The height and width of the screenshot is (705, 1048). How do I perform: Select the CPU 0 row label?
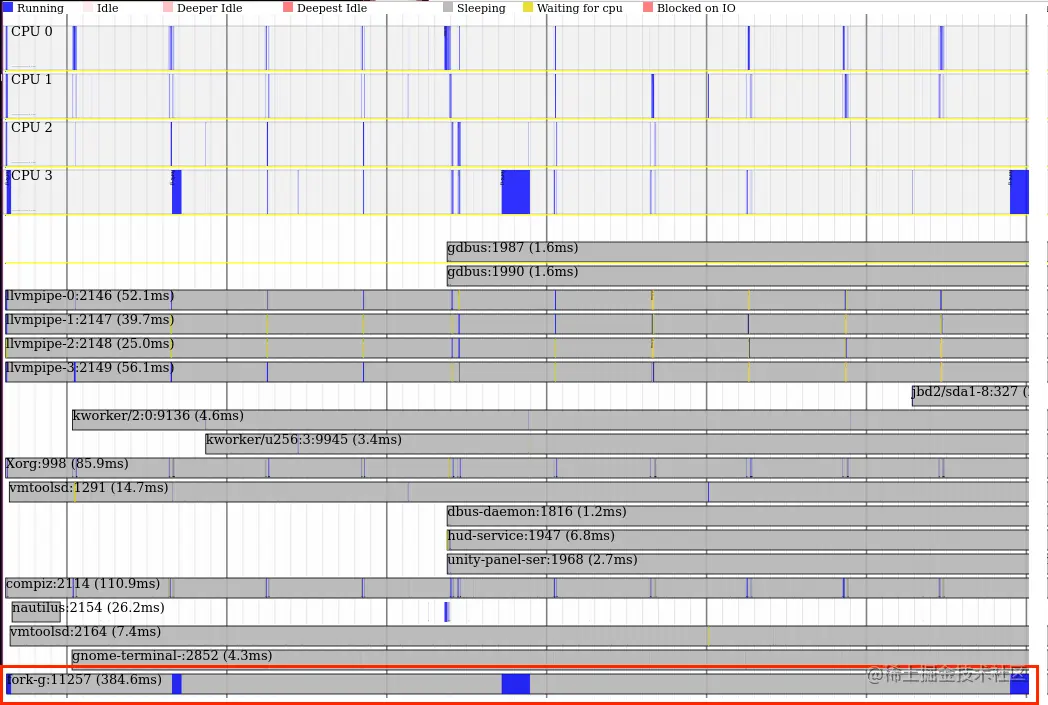tap(31, 31)
